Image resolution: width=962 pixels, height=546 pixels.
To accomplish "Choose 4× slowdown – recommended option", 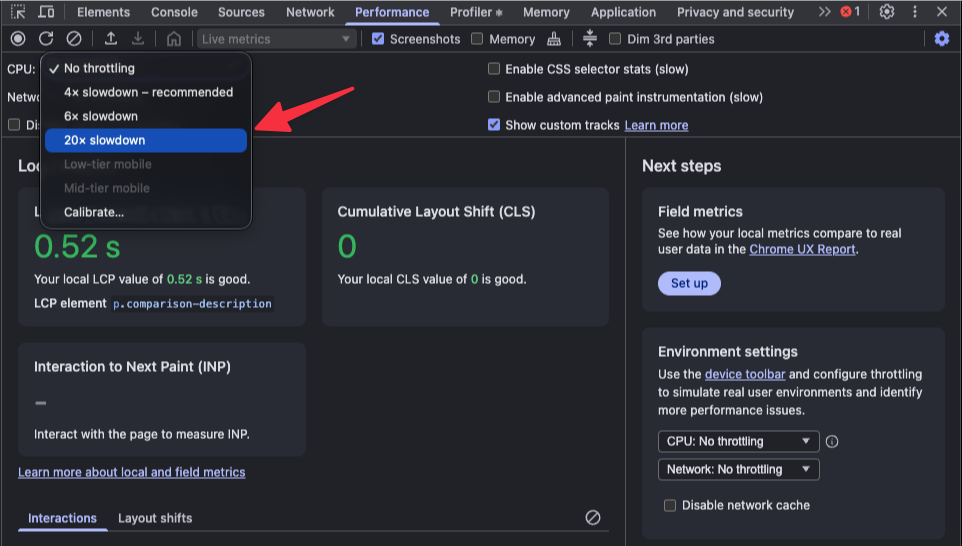I will pos(148,92).
